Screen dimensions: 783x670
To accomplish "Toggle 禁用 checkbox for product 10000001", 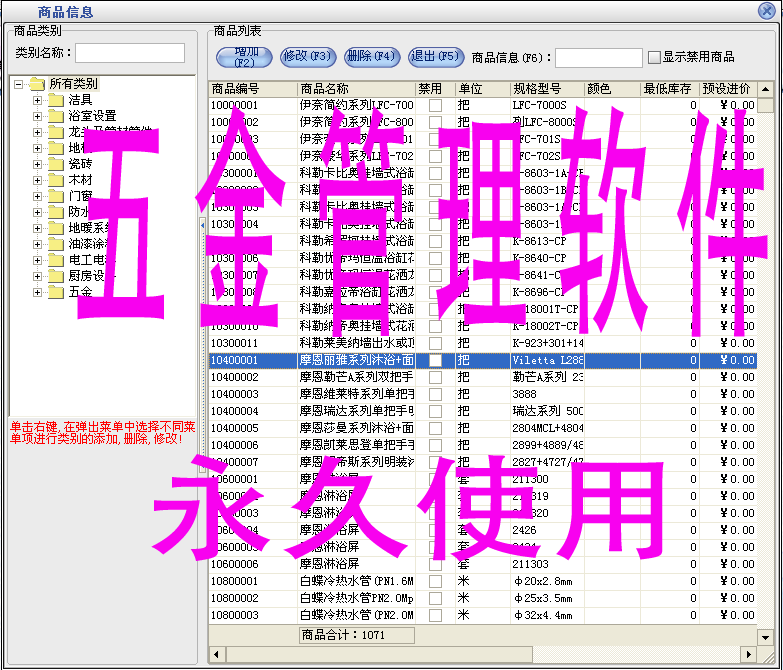I will tap(435, 105).
